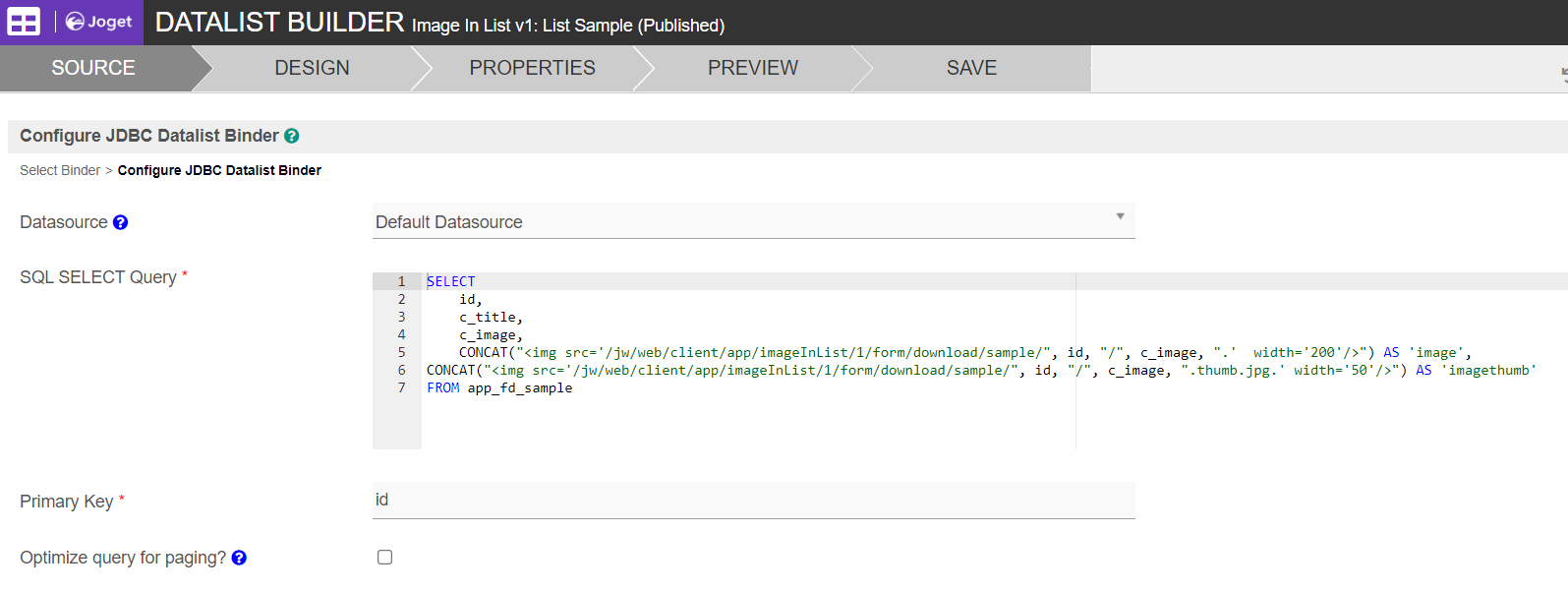Place cursor on the FROM app_fd_sample line
The width and height of the screenshot is (1568, 593).
(519, 388)
